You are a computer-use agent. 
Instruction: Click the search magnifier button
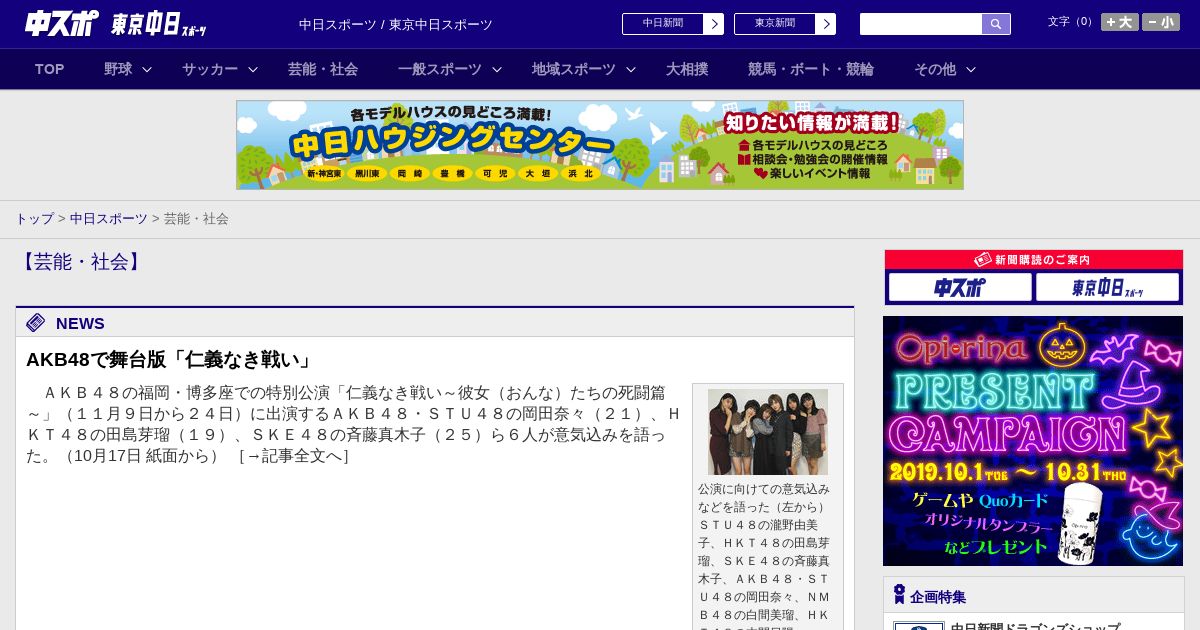(x=996, y=24)
